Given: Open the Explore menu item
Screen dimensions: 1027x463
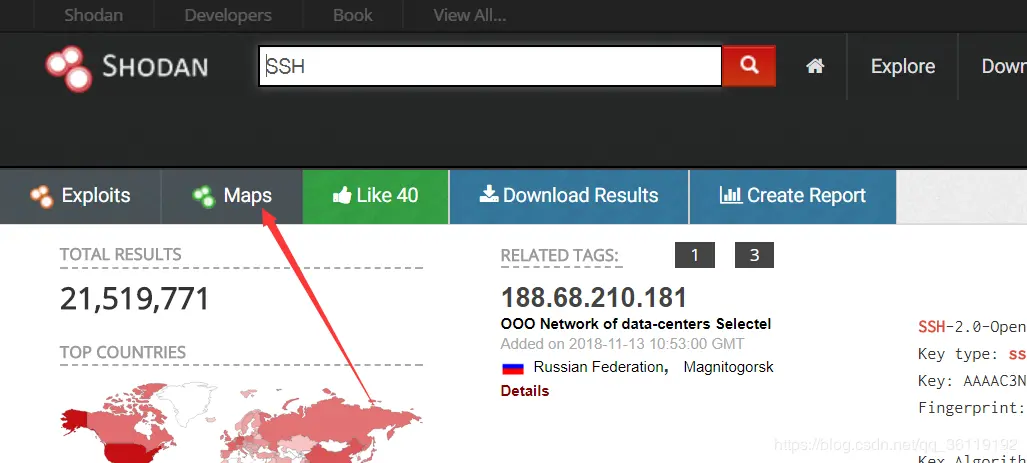Looking at the screenshot, I should (x=903, y=66).
